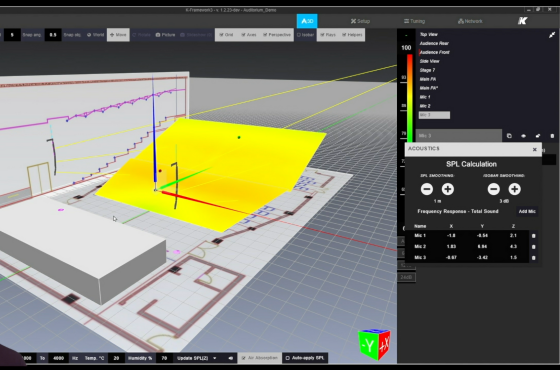Toggle visibility eye icon for Mic 3
This screenshot has width=560, height=370.
[x=523, y=136]
